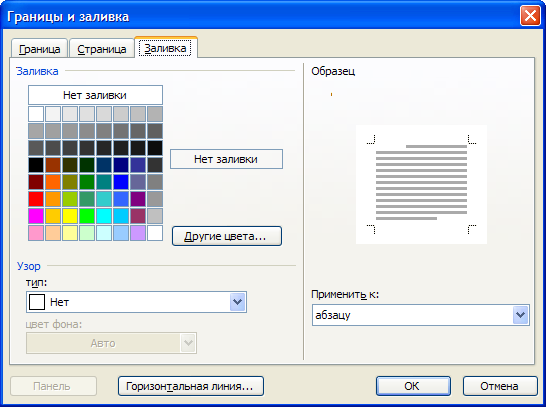Click the абзацу combo box field
The image size is (546, 407).
pyautogui.click(x=421, y=315)
